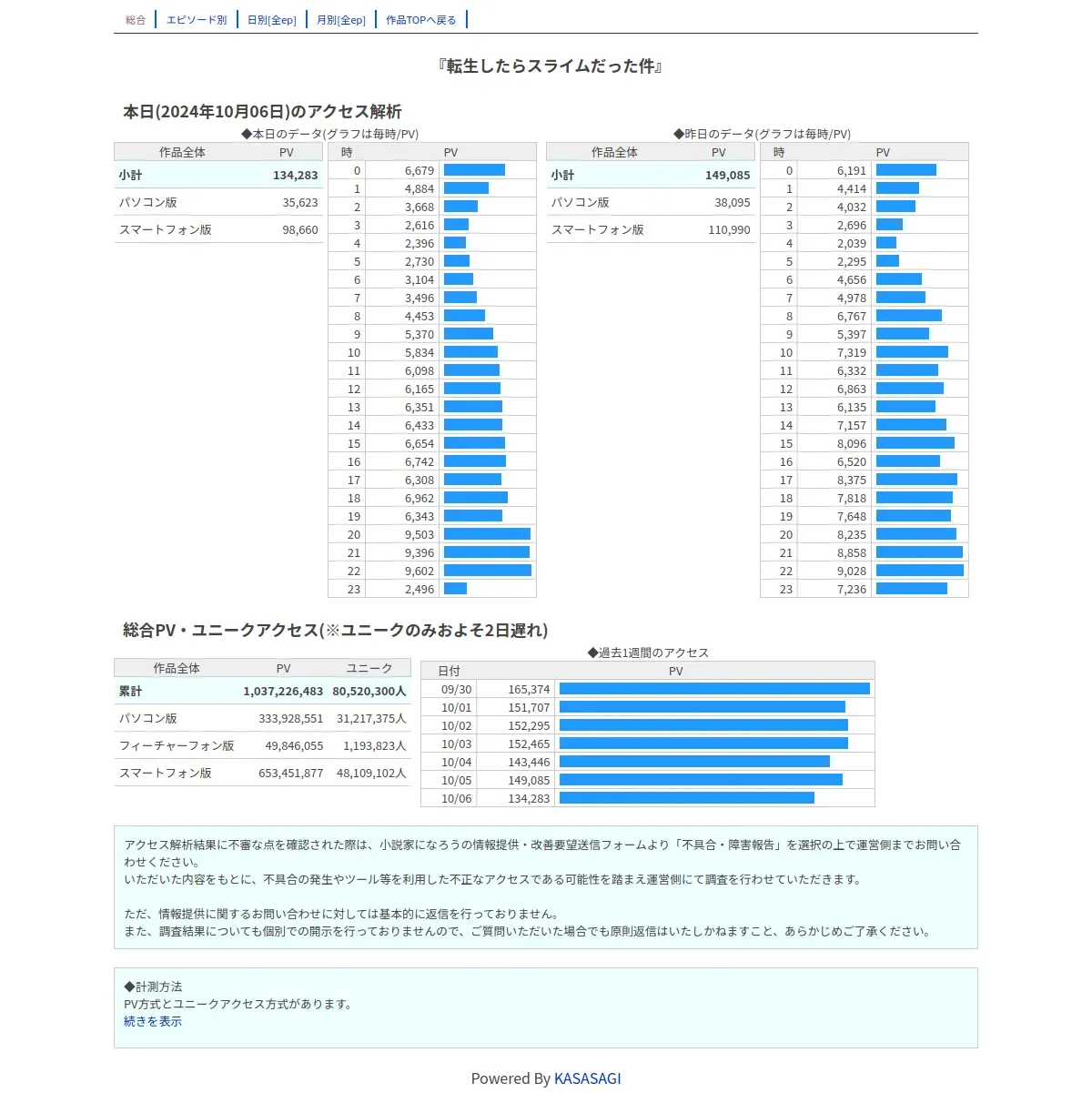Click yesterday's hour 10 PV 7,319
1092x1093 pixels.
[852, 352]
